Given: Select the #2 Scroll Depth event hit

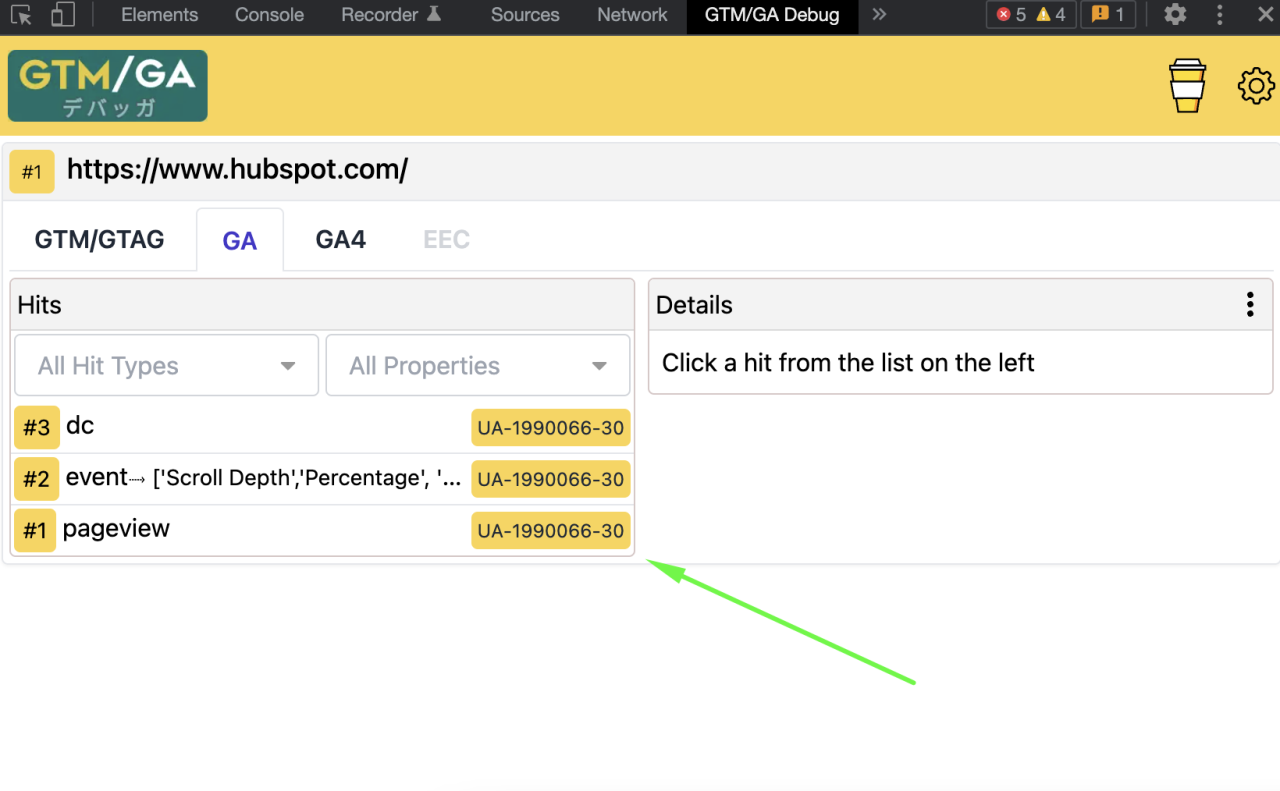Looking at the screenshot, I should point(262,478).
